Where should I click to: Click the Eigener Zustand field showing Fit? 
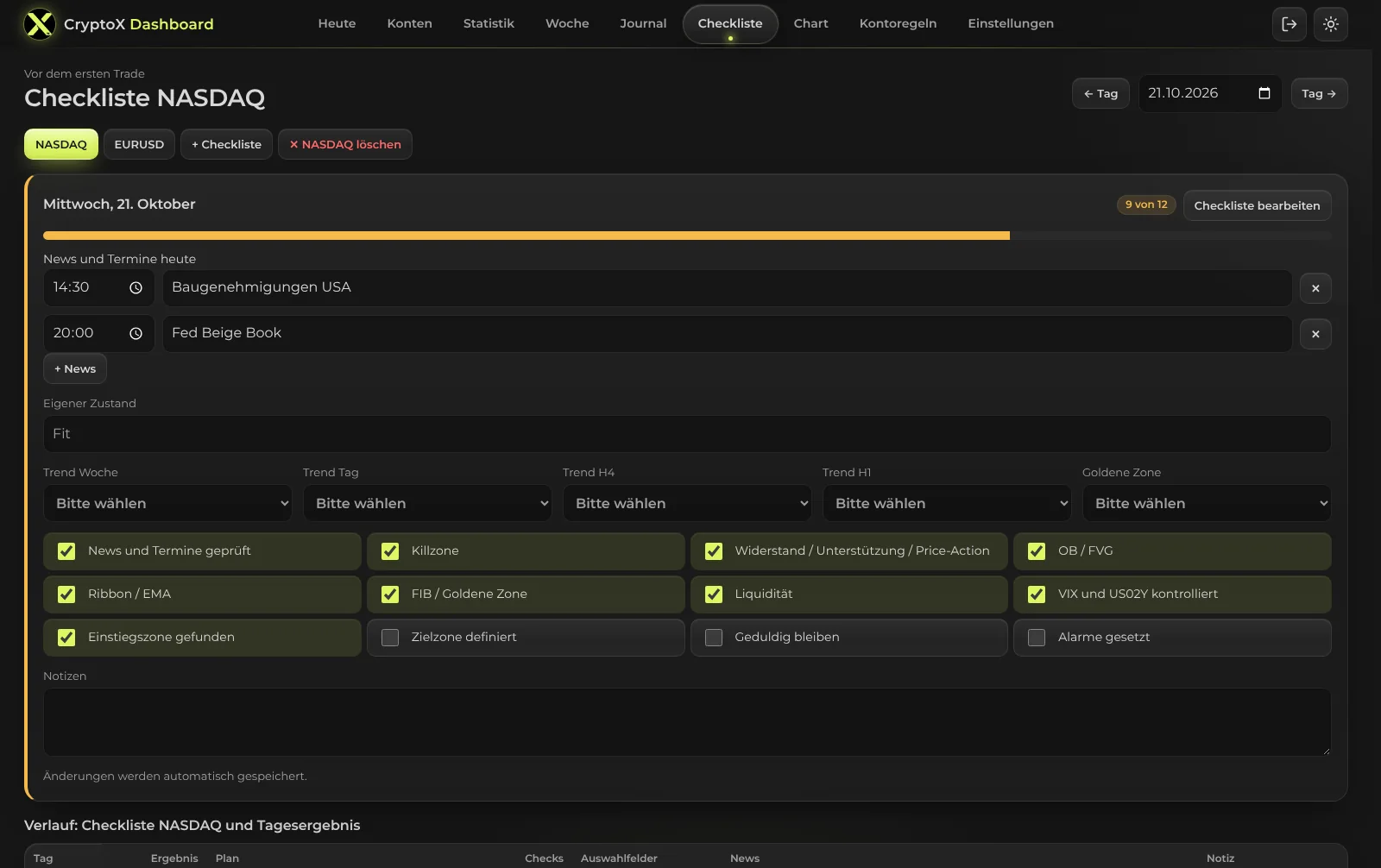tap(687, 434)
